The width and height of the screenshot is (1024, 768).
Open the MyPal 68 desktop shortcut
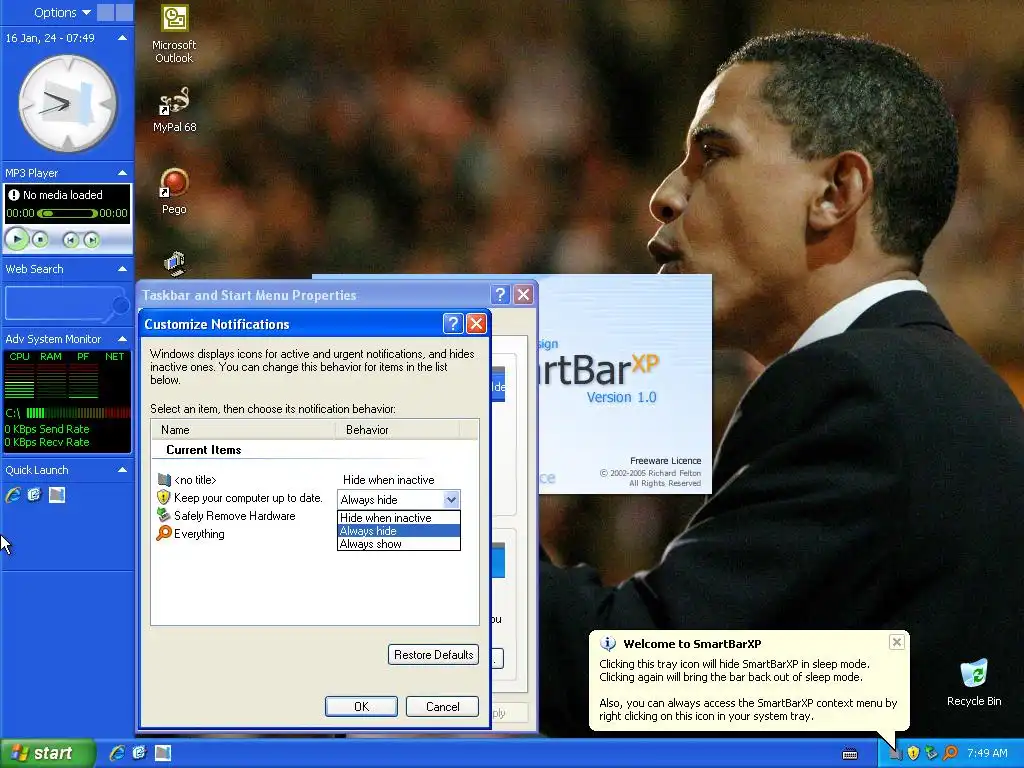click(x=174, y=110)
